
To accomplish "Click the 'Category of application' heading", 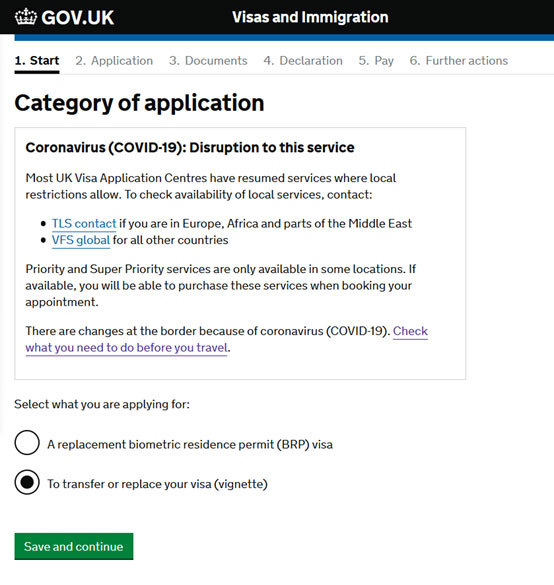I will coord(139,103).
